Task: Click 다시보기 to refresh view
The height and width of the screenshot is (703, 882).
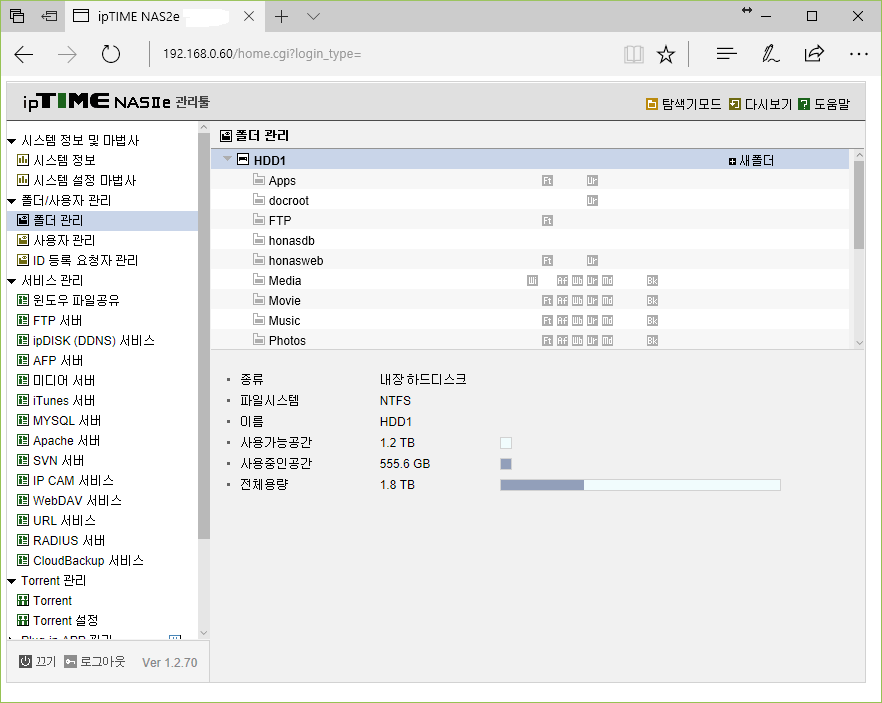Action: point(760,104)
